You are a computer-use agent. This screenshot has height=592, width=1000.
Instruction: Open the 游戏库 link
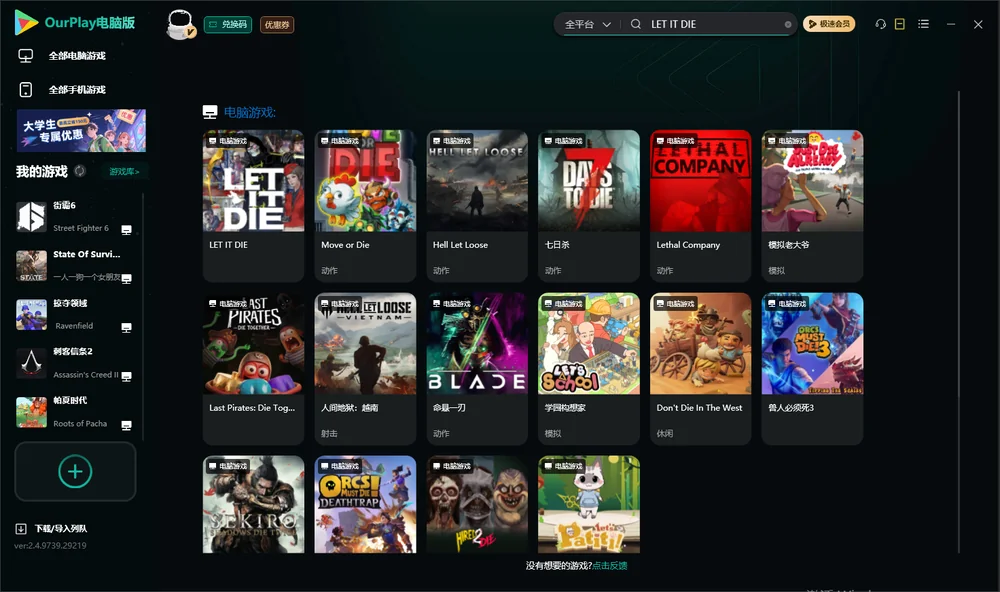click(x=124, y=172)
